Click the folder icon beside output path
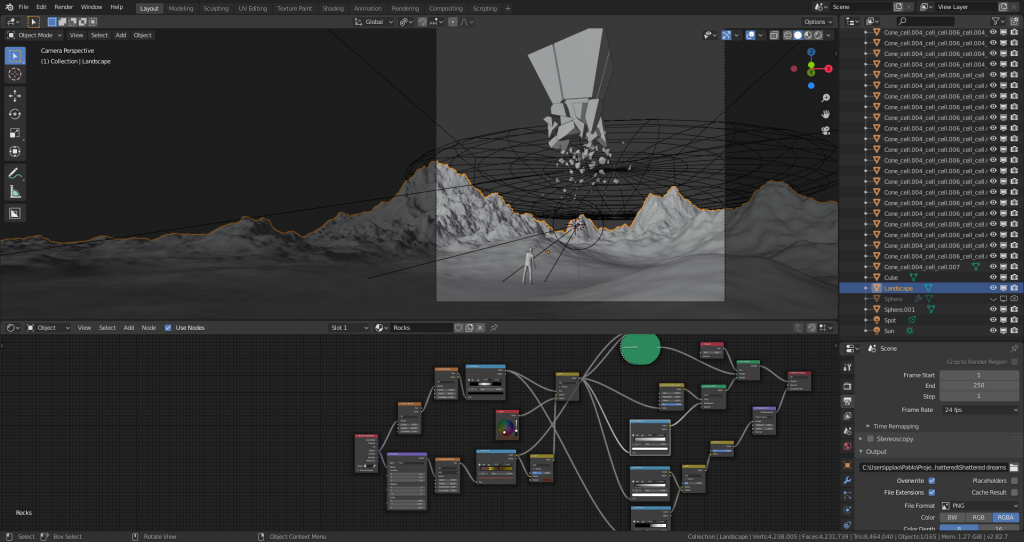Viewport: 1024px width, 542px height. pyautogui.click(x=1013, y=467)
